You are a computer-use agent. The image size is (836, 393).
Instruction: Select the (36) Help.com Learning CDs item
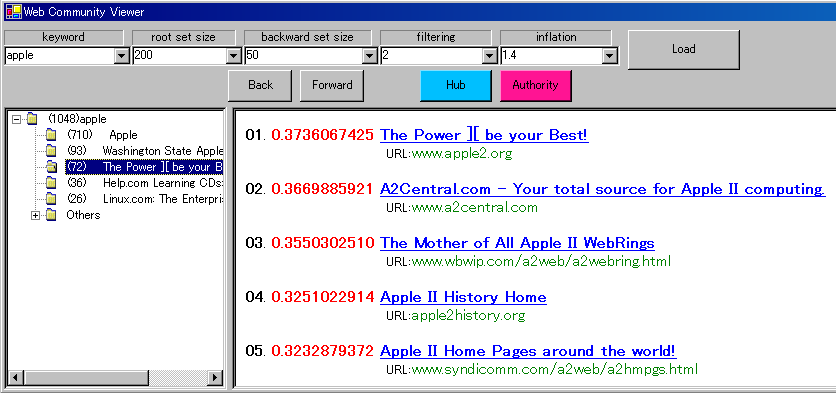pos(145,183)
